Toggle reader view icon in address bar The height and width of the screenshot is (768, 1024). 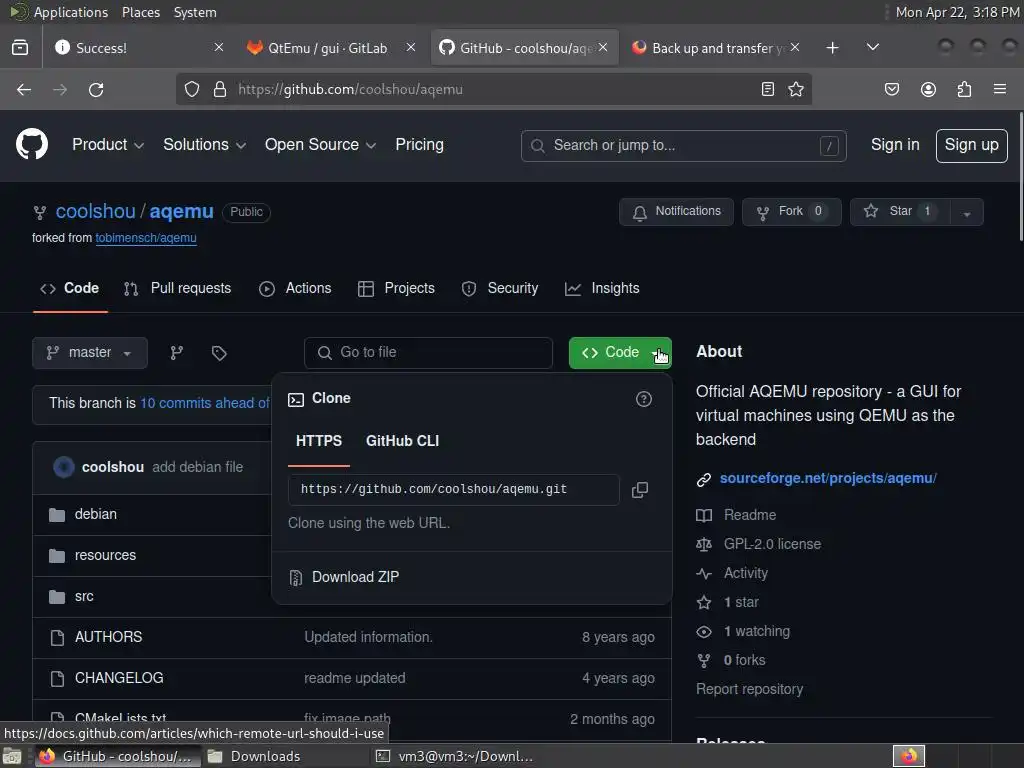767,89
